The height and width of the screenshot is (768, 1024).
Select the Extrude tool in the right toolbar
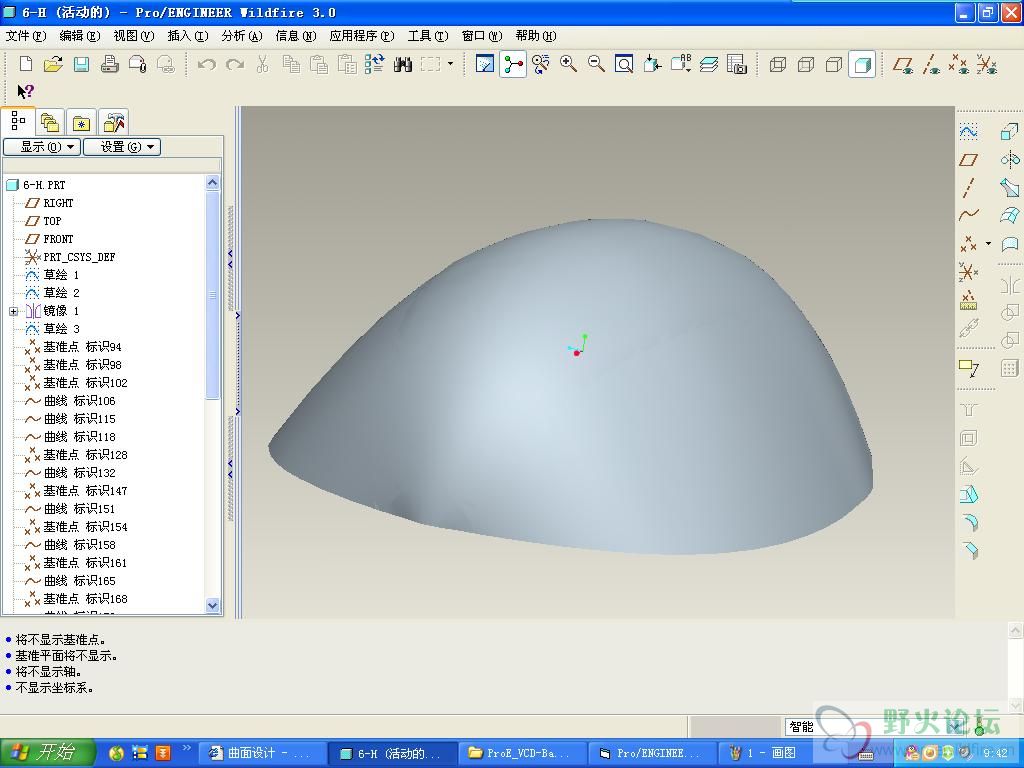pos(1010,132)
